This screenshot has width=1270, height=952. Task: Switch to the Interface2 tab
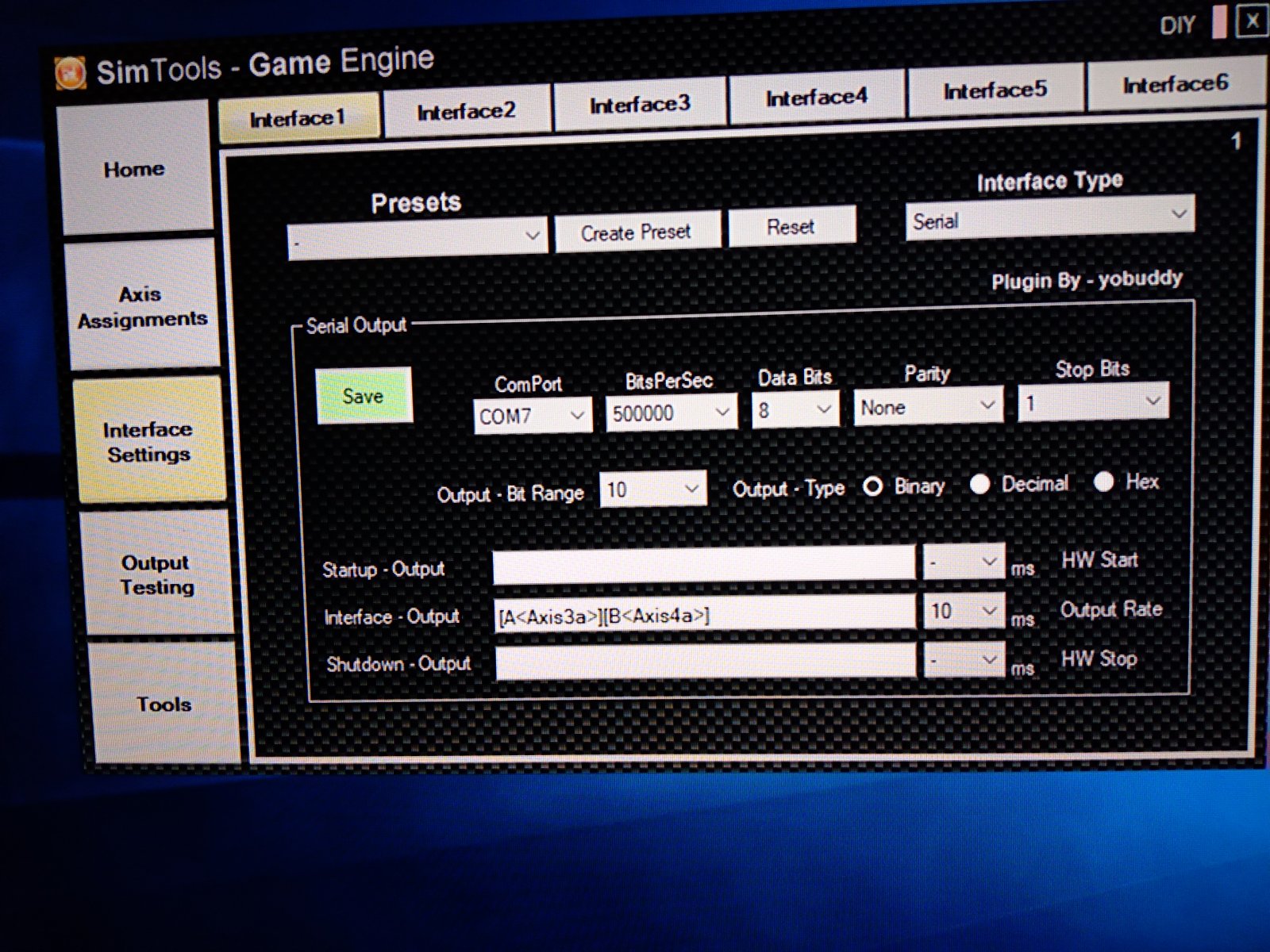467,111
